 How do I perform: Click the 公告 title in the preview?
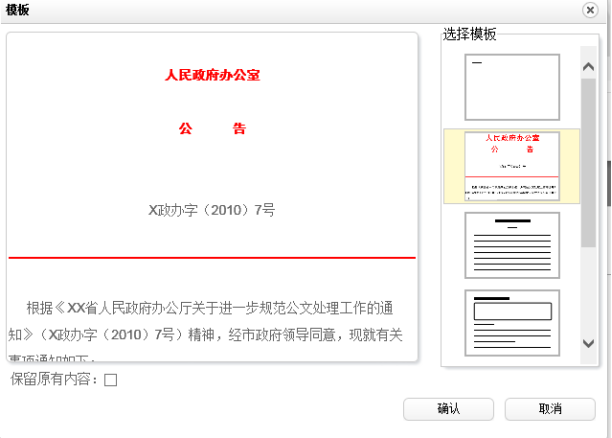click(212, 129)
